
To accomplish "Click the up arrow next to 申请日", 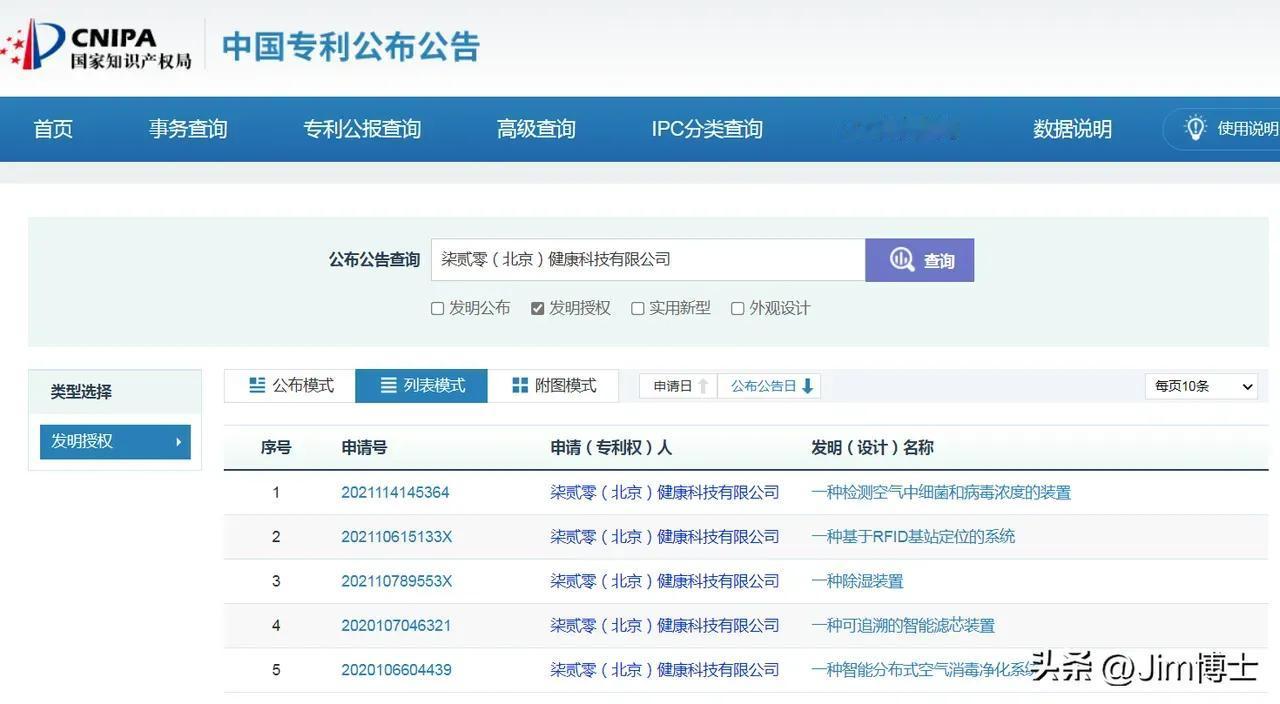I will point(703,386).
